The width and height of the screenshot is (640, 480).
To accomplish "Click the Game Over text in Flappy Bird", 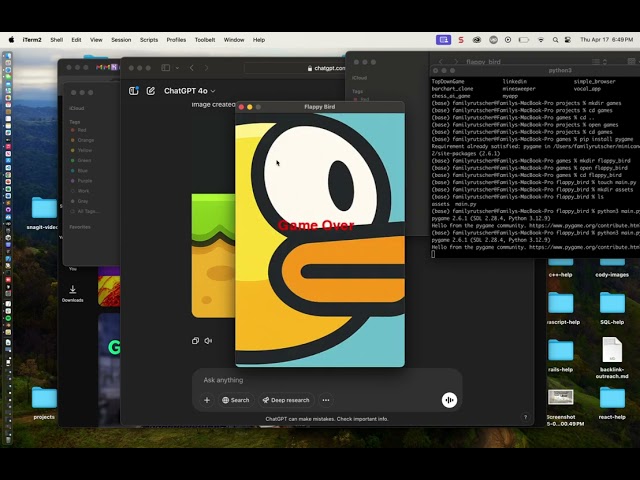I will tap(316, 225).
